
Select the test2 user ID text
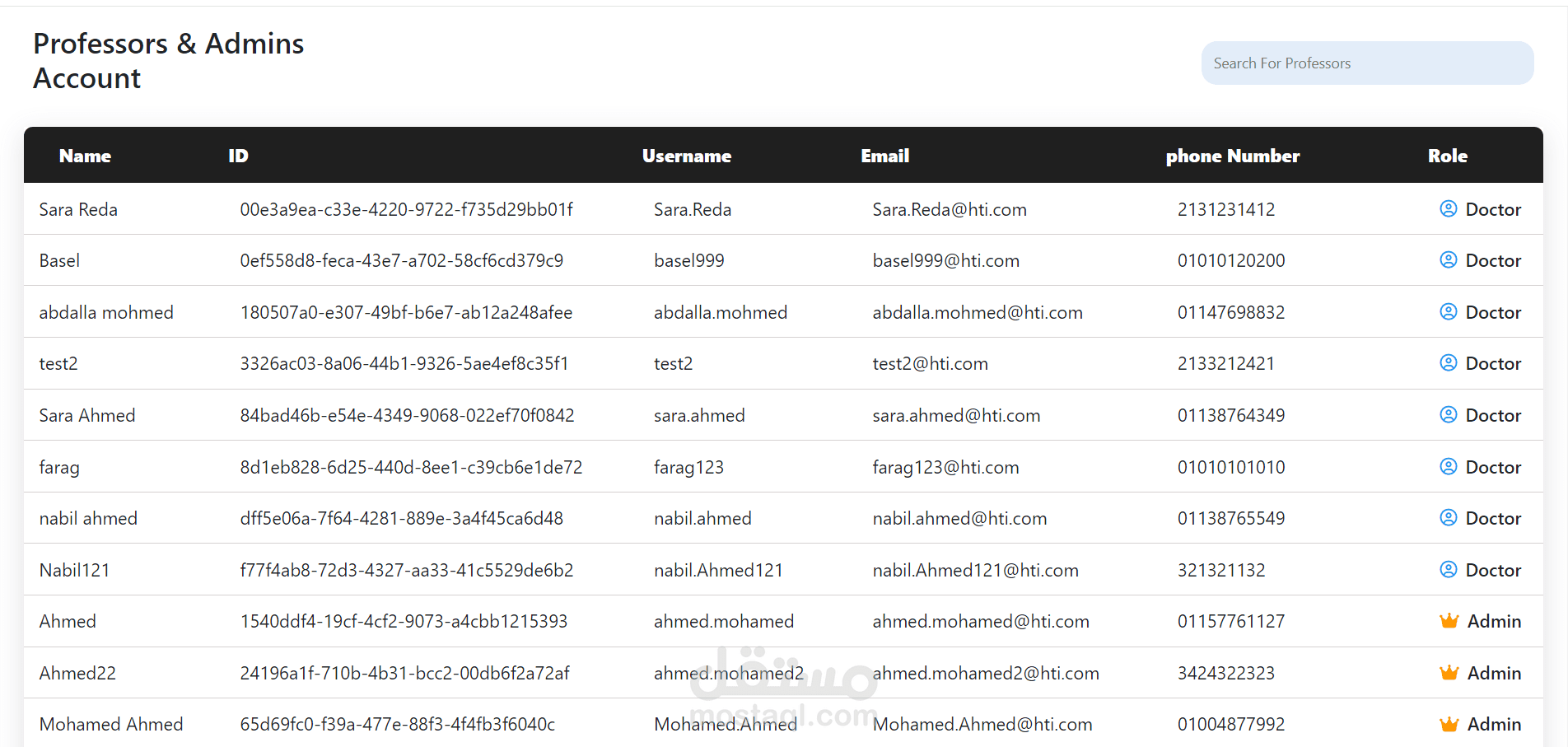tap(404, 363)
